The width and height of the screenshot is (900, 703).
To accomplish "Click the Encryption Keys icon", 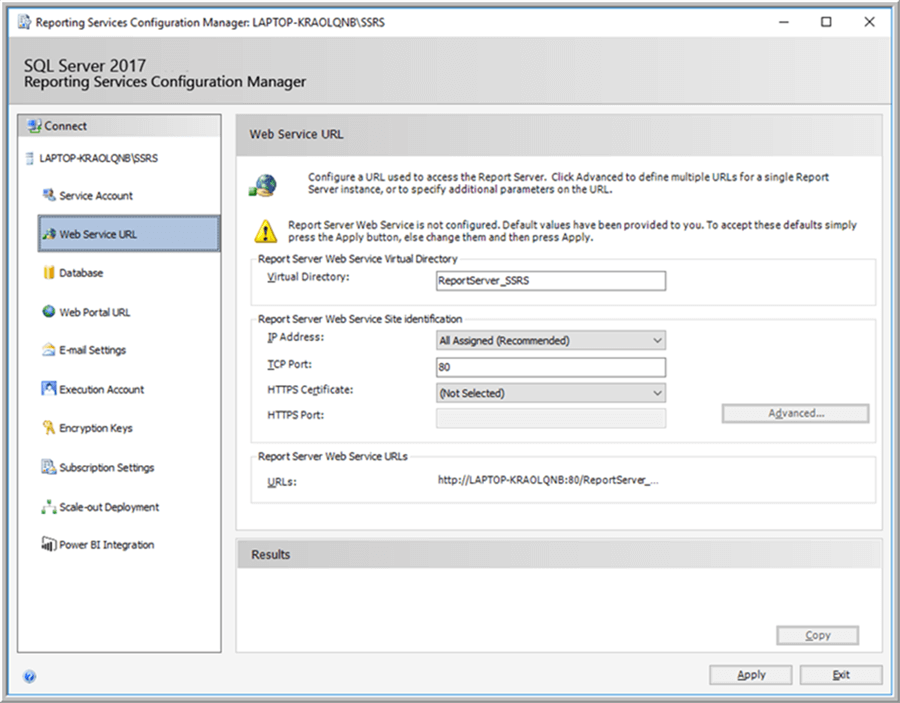I will click(x=49, y=428).
